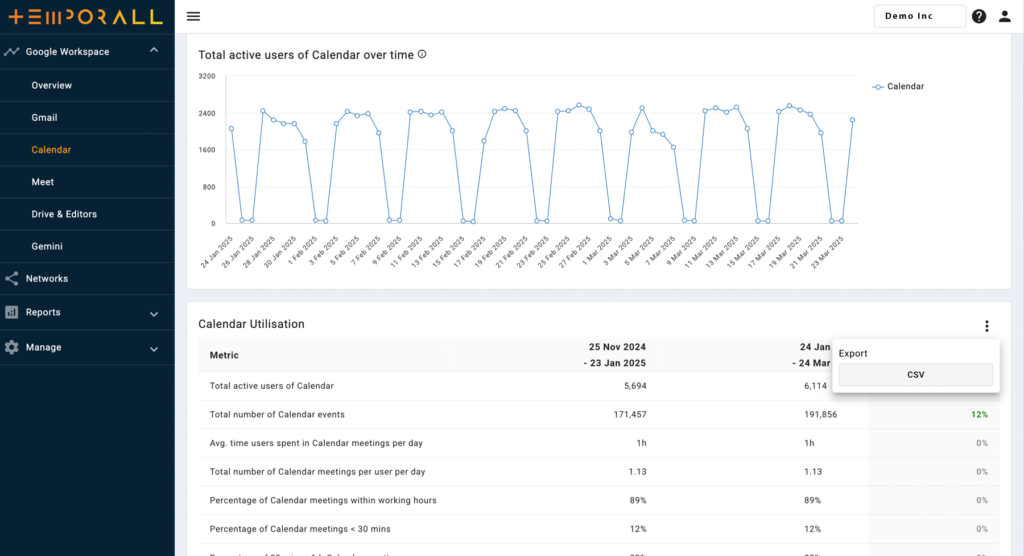
Task: Toggle the Calendar series in chart legend
Action: pos(899,86)
